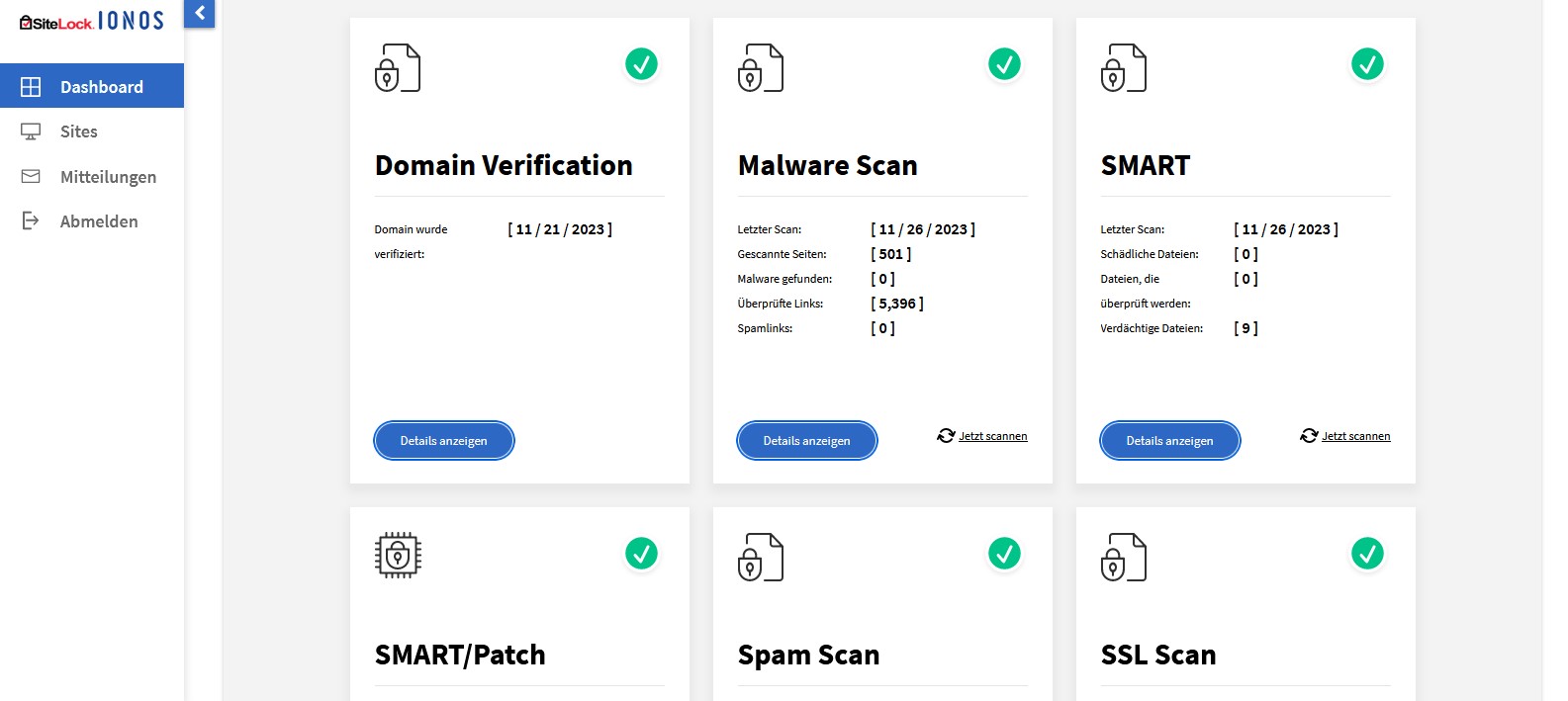This screenshot has height=701, width=1568.
Task: Click the Malware Scan lock file icon
Action: (761, 68)
